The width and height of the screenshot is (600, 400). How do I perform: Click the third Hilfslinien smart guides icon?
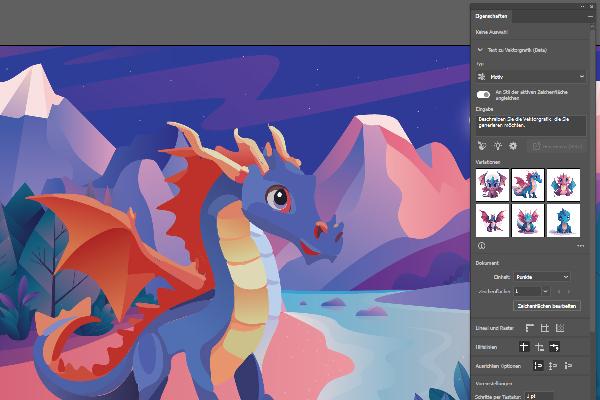[x=554, y=347]
